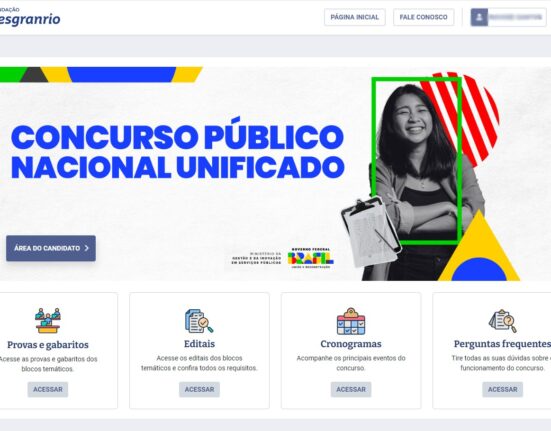
Task: Open the blurred user account dropdown
Action: point(508,17)
